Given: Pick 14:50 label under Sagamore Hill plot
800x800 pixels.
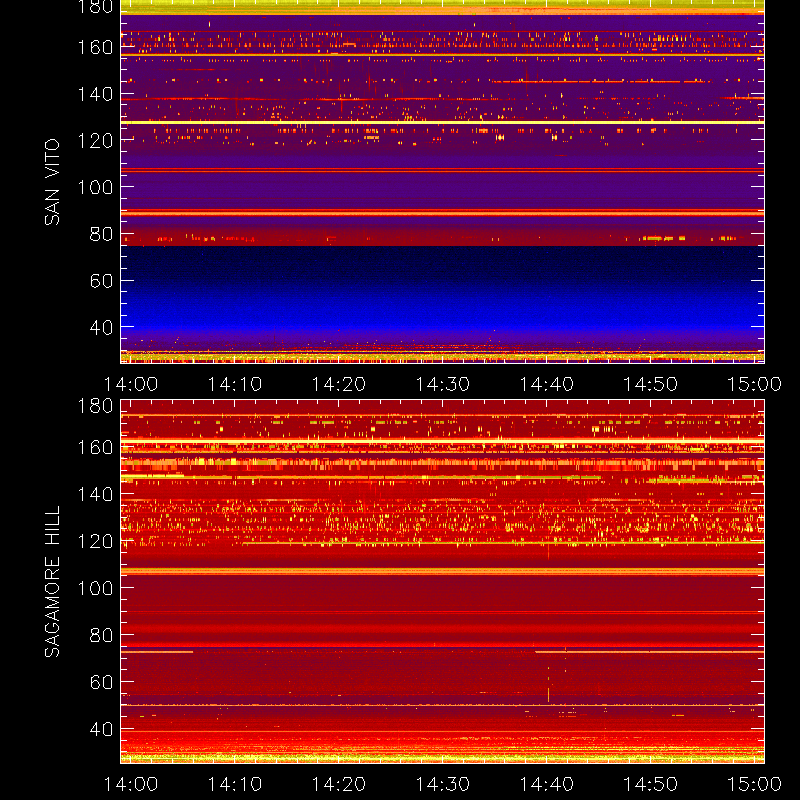Looking at the screenshot, I should click(651, 784).
